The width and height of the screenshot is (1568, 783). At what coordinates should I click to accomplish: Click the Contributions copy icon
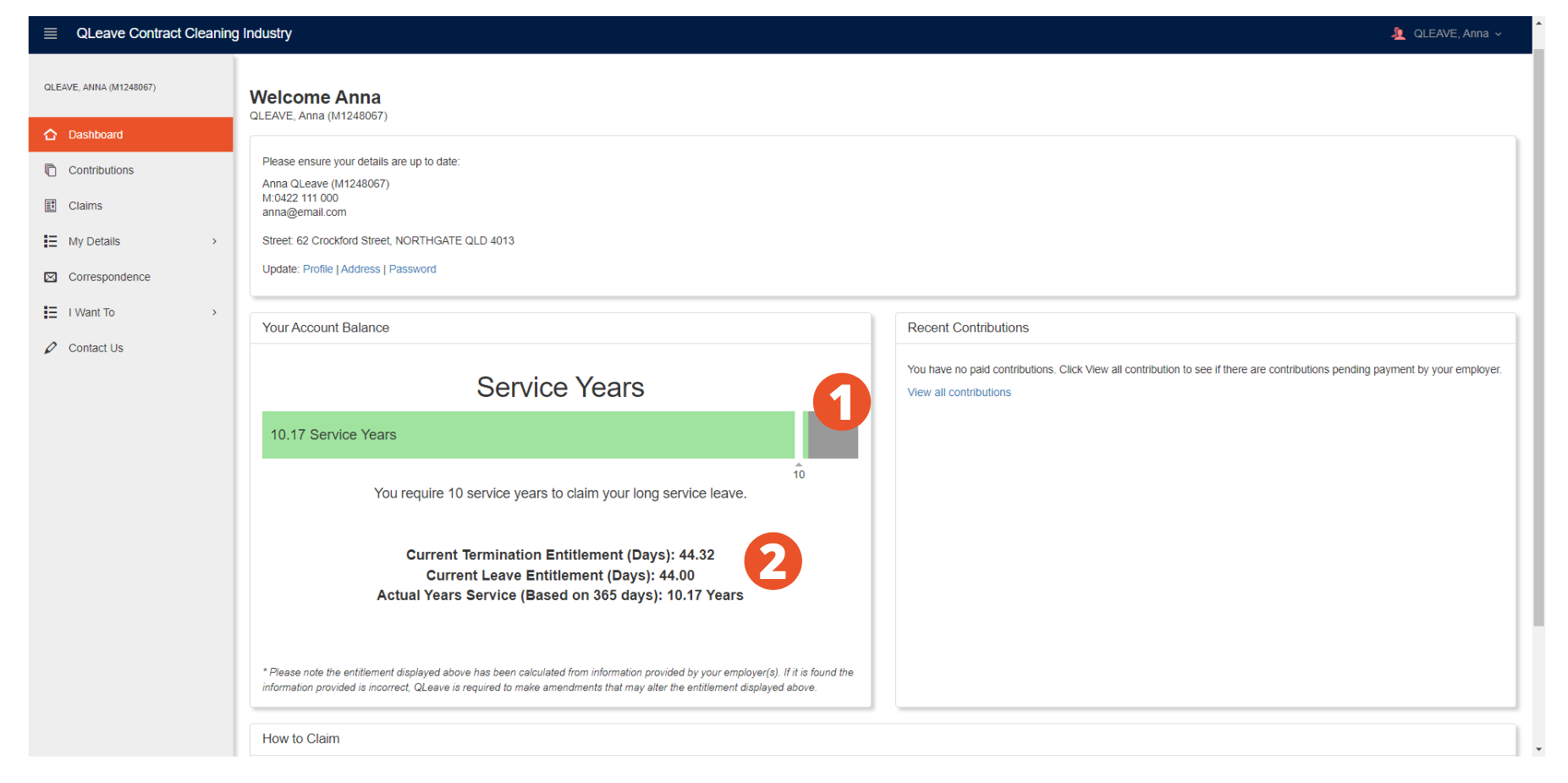(51, 170)
